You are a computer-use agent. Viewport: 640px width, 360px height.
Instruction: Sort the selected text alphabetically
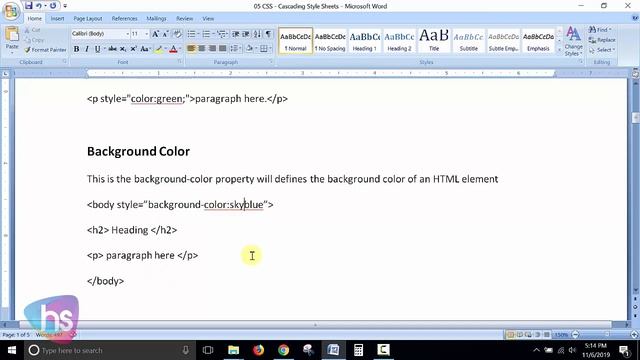coord(257,34)
